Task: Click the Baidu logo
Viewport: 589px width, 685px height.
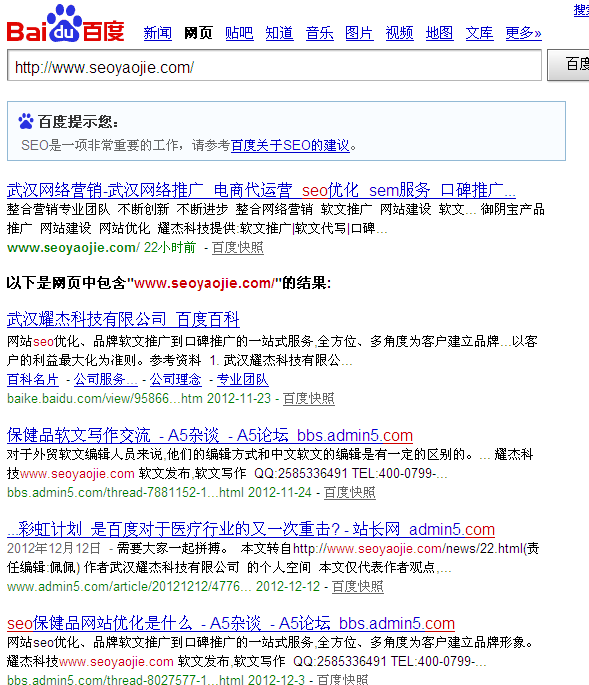Action: pos(66,24)
